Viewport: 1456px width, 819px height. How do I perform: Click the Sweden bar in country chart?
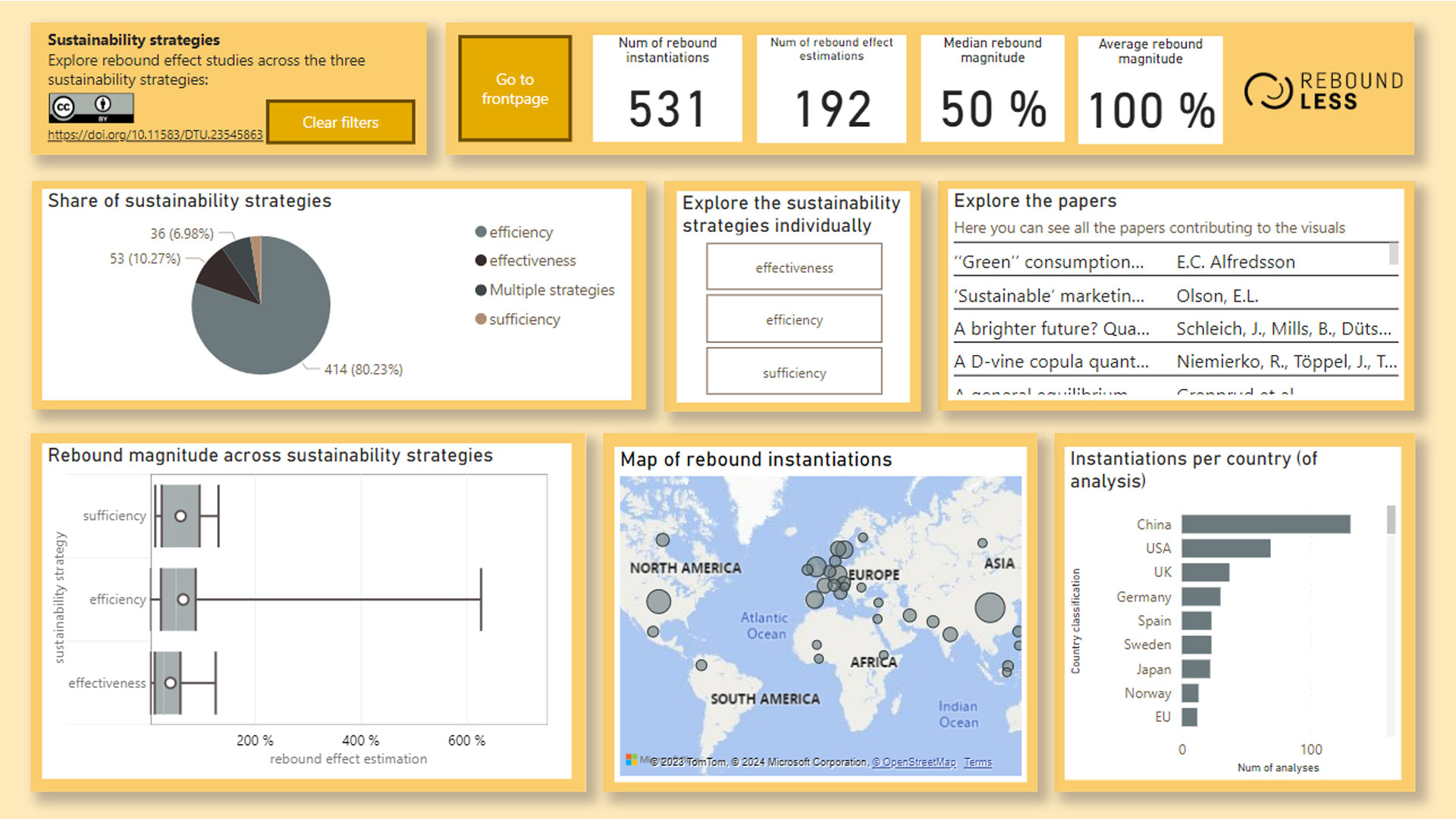click(x=1196, y=645)
